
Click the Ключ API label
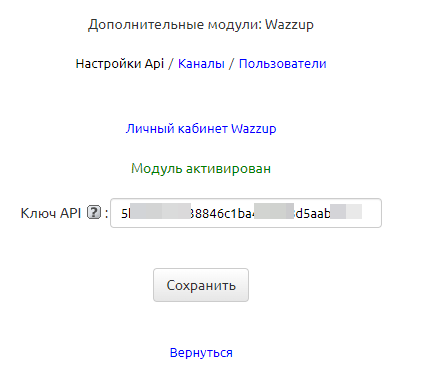[x=51, y=213]
